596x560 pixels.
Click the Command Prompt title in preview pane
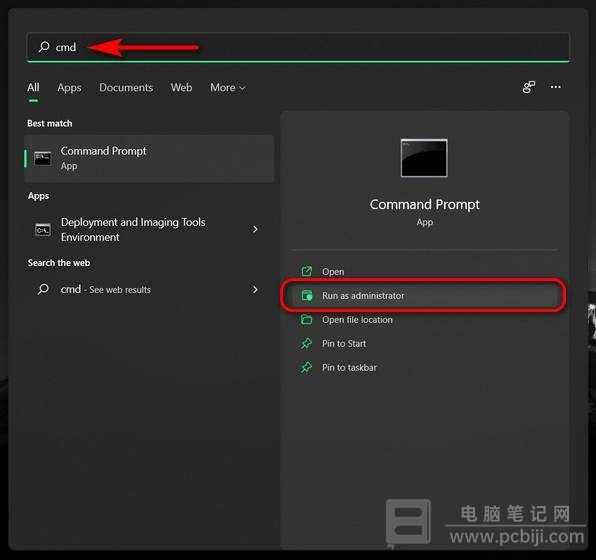click(425, 205)
